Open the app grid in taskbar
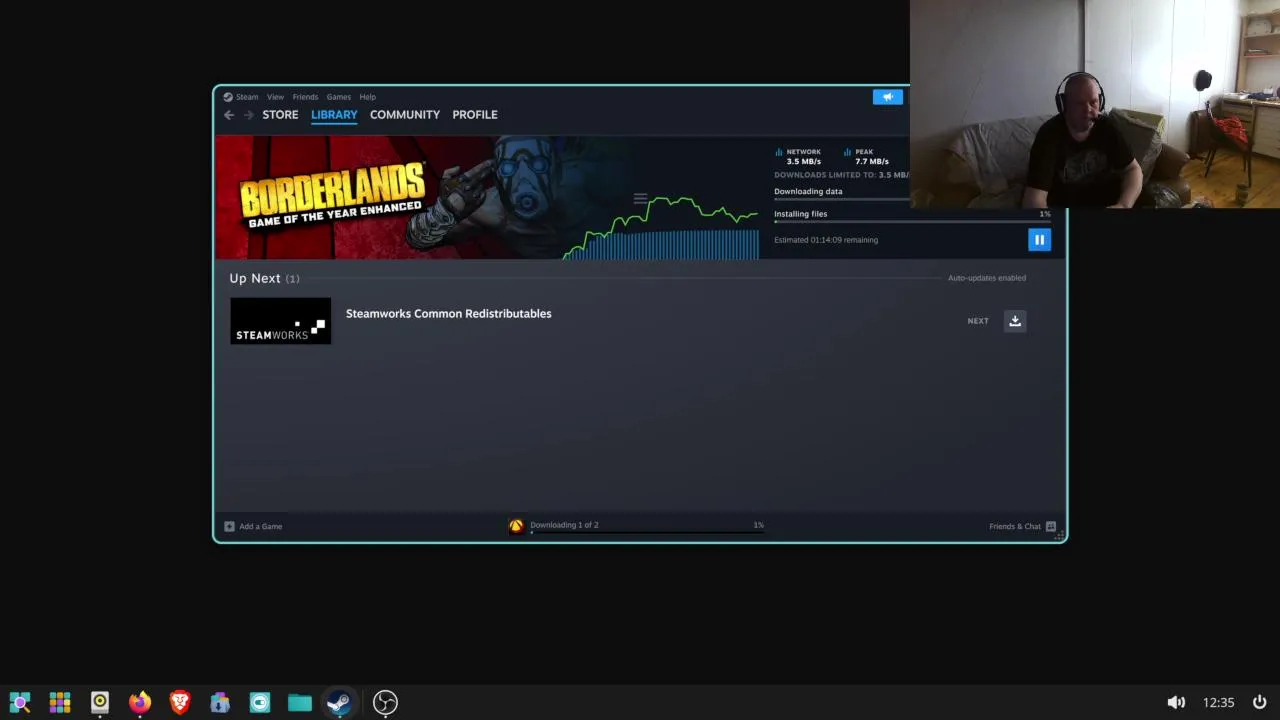The height and width of the screenshot is (720, 1280). (60, 703)
